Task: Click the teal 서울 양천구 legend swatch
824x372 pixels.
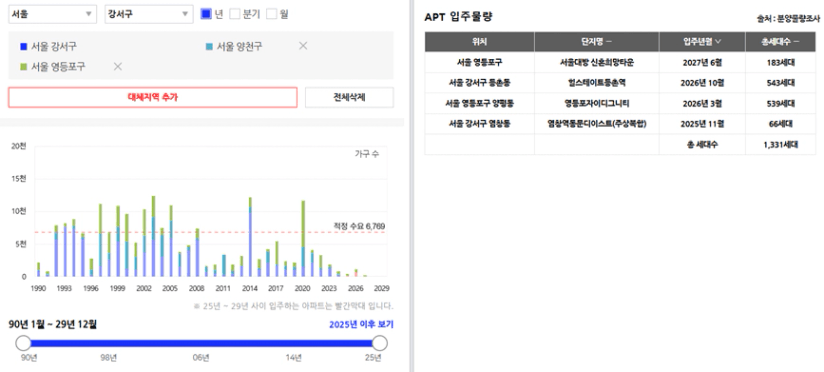Action: (209, 47)
